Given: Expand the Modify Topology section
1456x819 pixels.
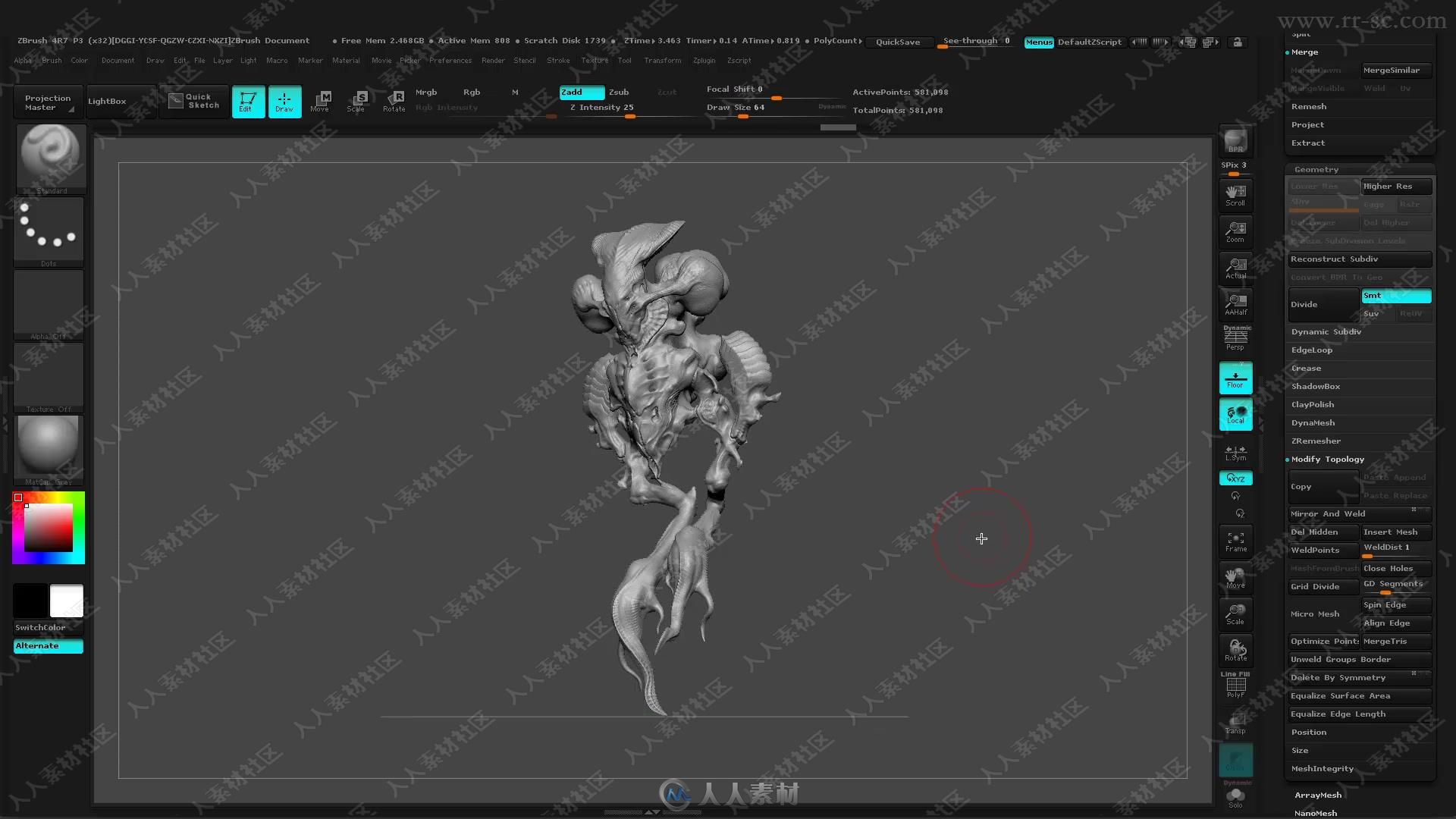Looking at the screenshot, I should (x=1327, y=458).
